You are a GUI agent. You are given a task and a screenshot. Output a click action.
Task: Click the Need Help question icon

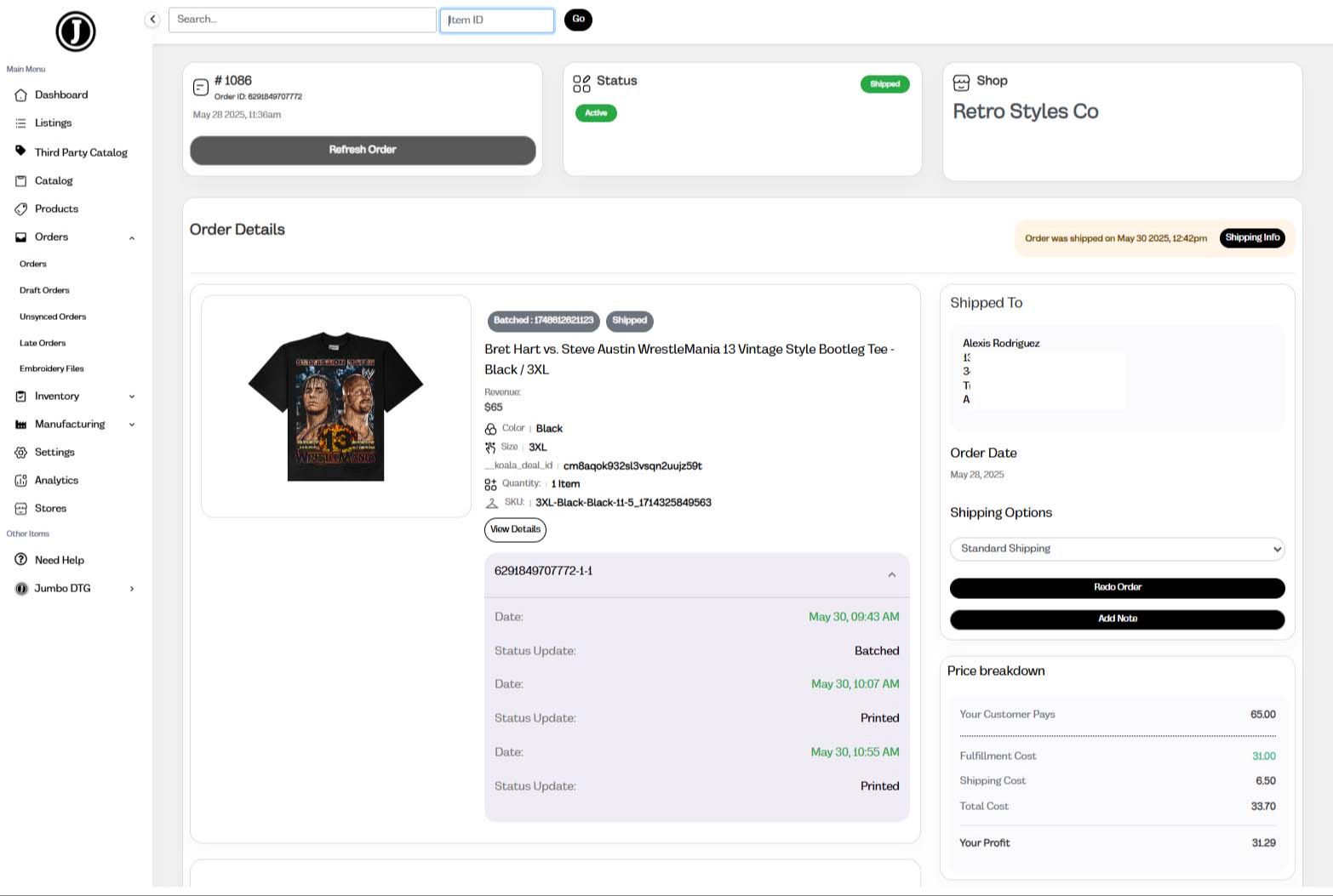point(21,560)
